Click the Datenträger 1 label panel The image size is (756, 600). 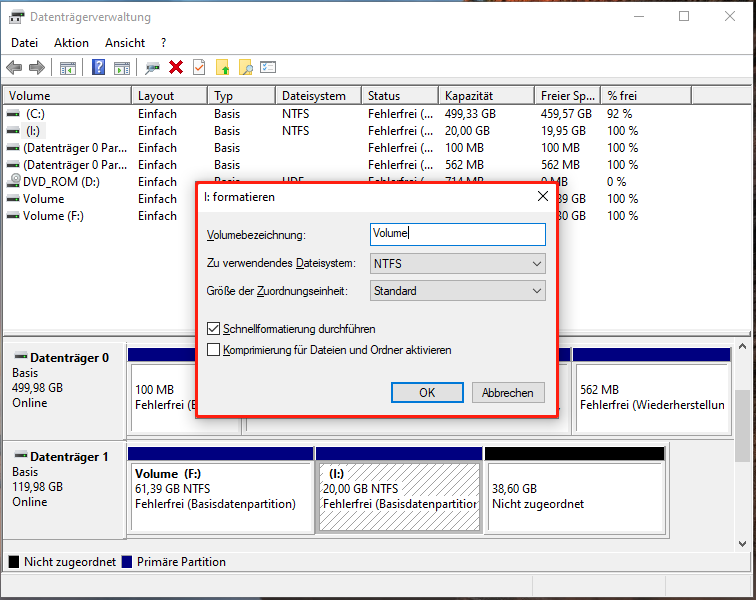pyautogui.click(x=64, y=490)
